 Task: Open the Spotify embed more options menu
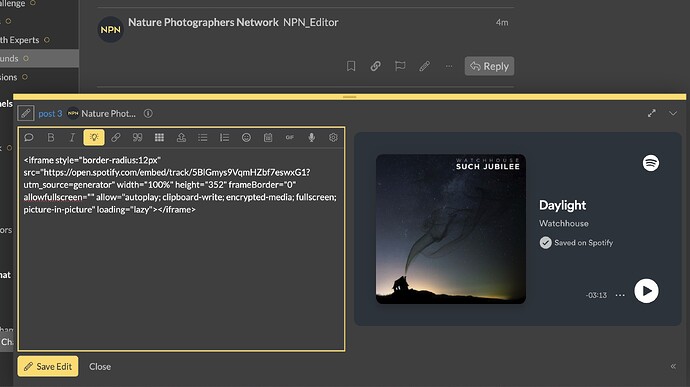[x=620, y=295]
